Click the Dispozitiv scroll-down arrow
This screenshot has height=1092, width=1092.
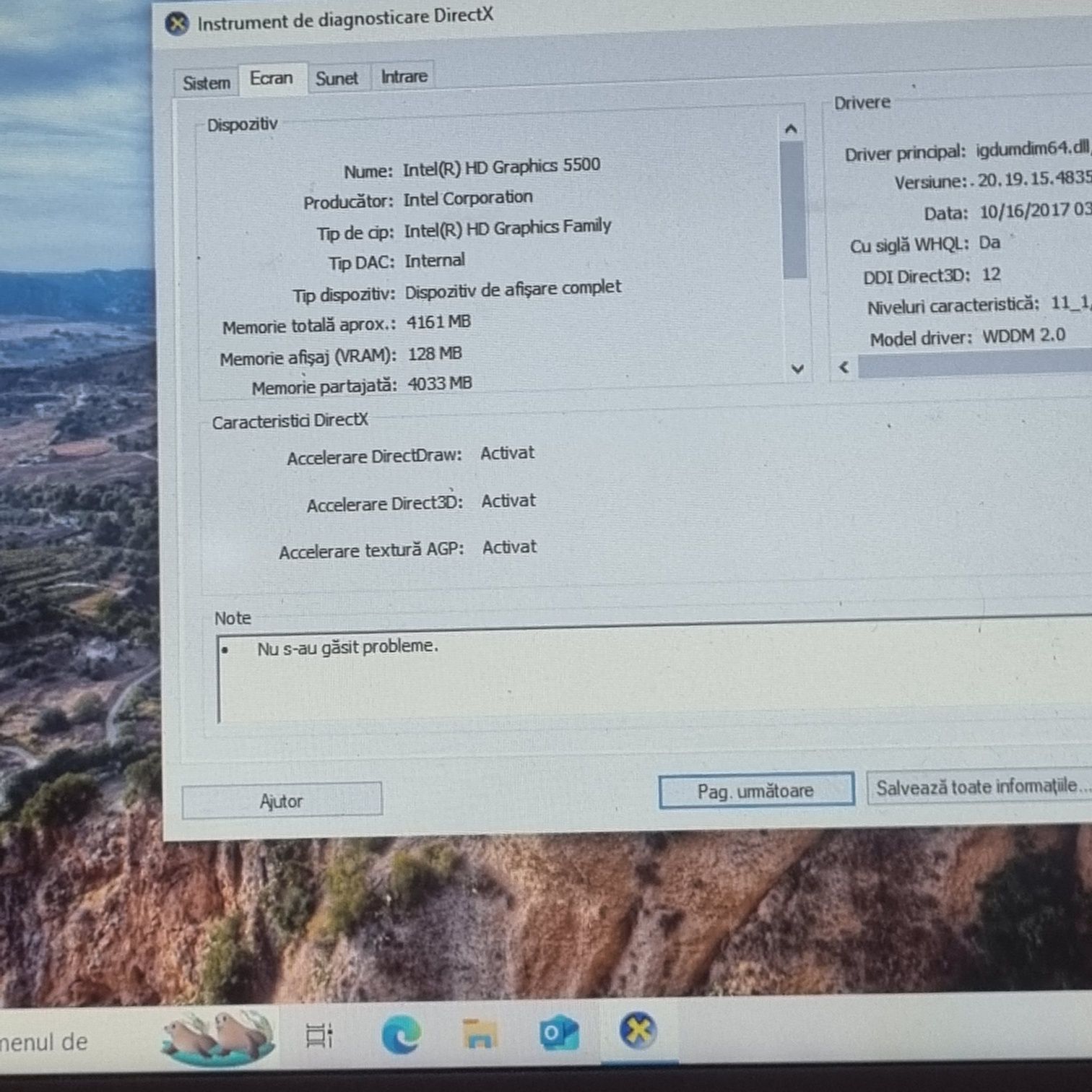coord(797,369)
